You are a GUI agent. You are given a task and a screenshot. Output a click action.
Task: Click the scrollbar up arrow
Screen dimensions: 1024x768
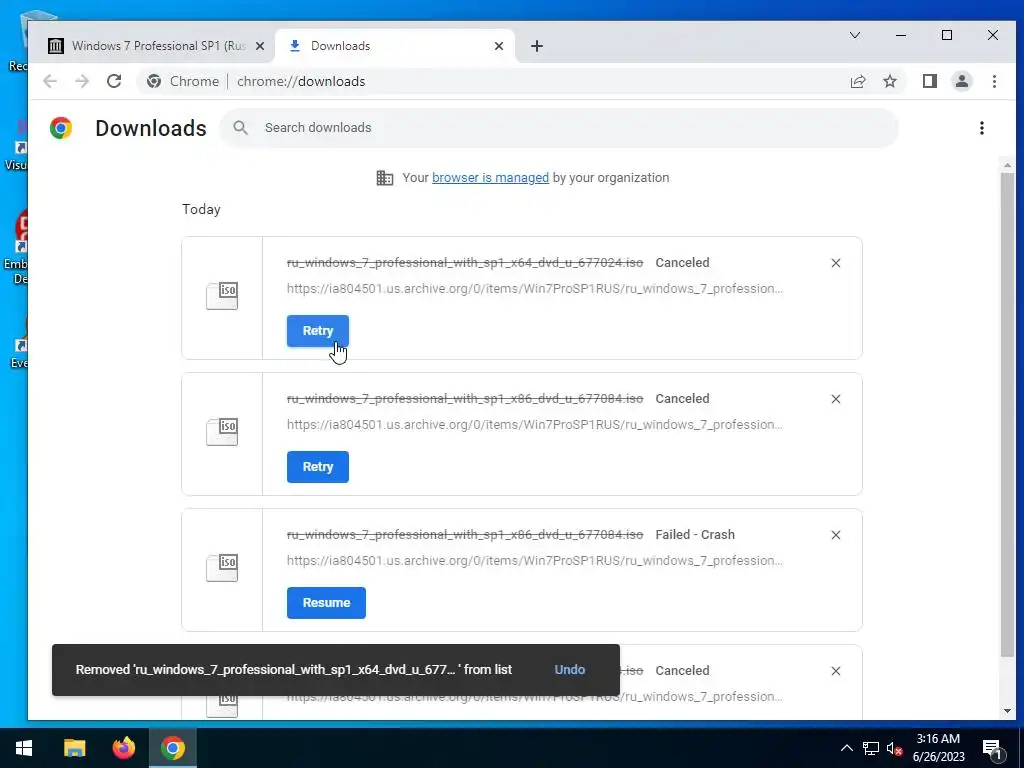click(1007, 165)
